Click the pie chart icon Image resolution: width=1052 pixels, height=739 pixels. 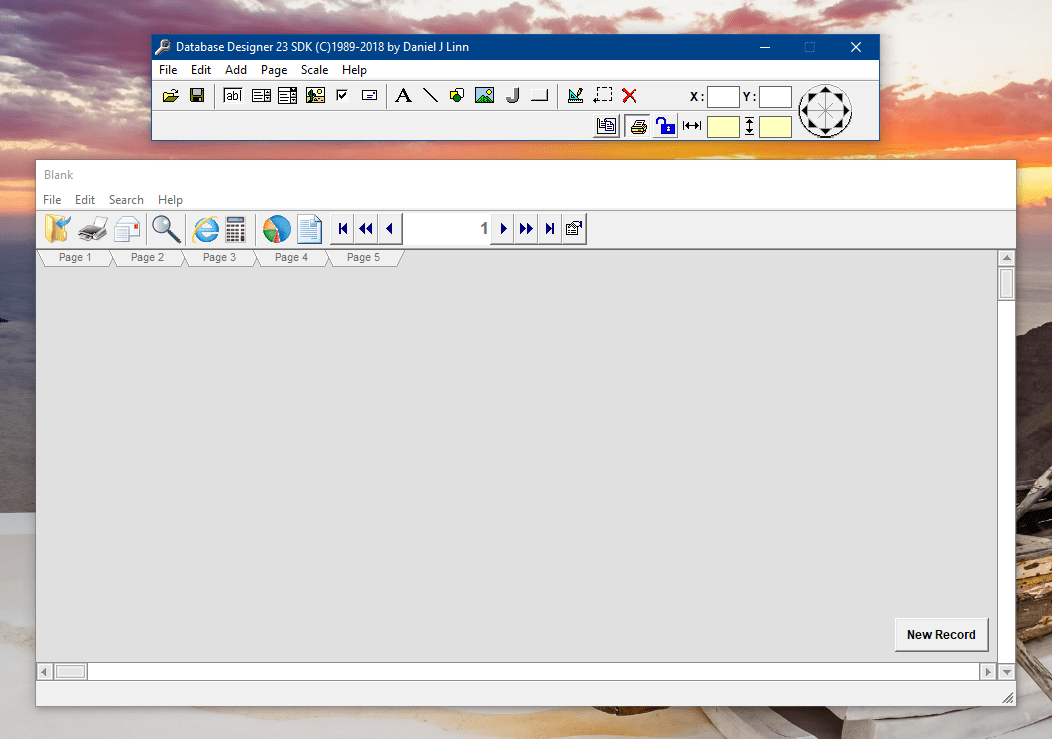tap(277, 229)
